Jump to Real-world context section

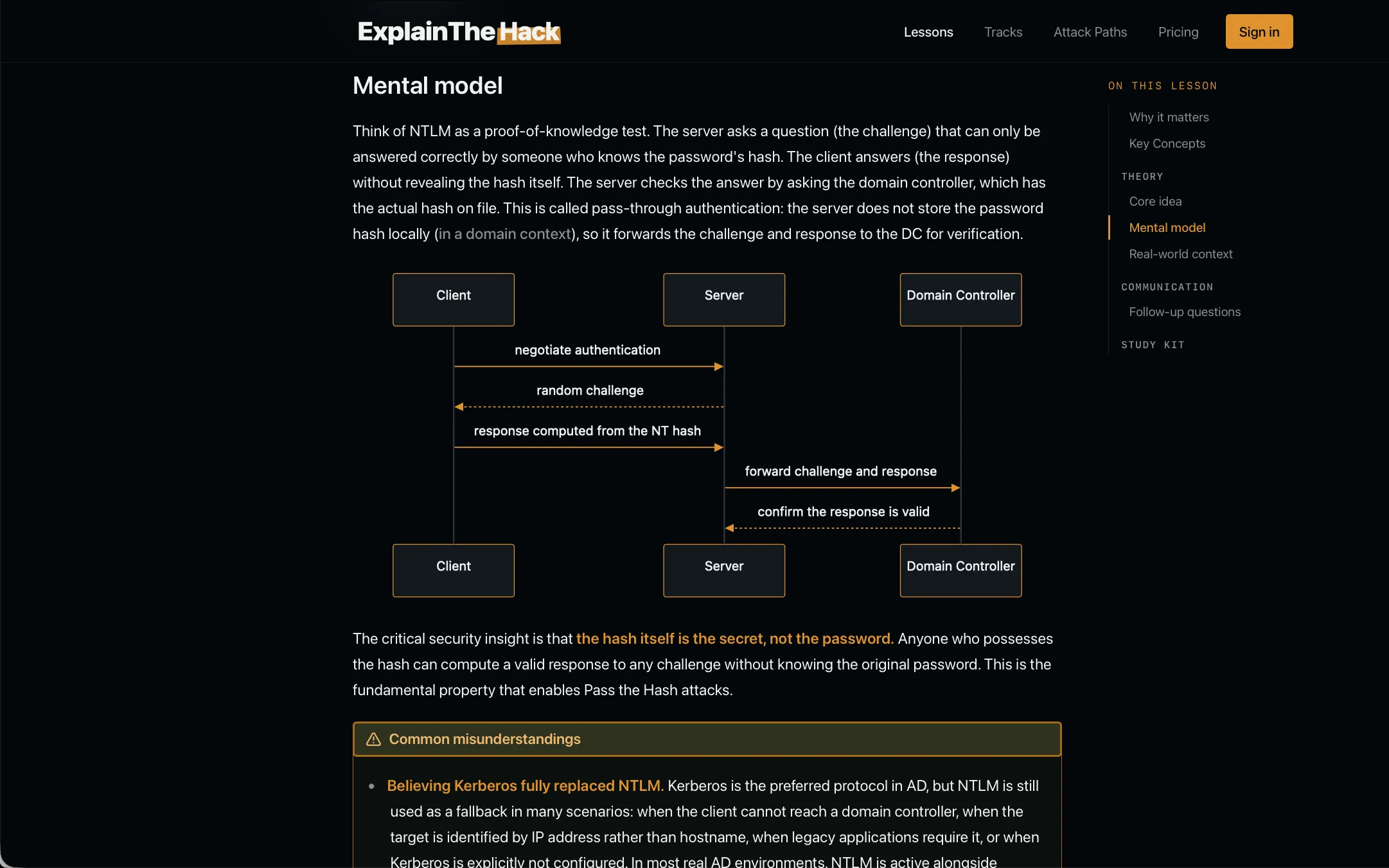point(1180,254)
